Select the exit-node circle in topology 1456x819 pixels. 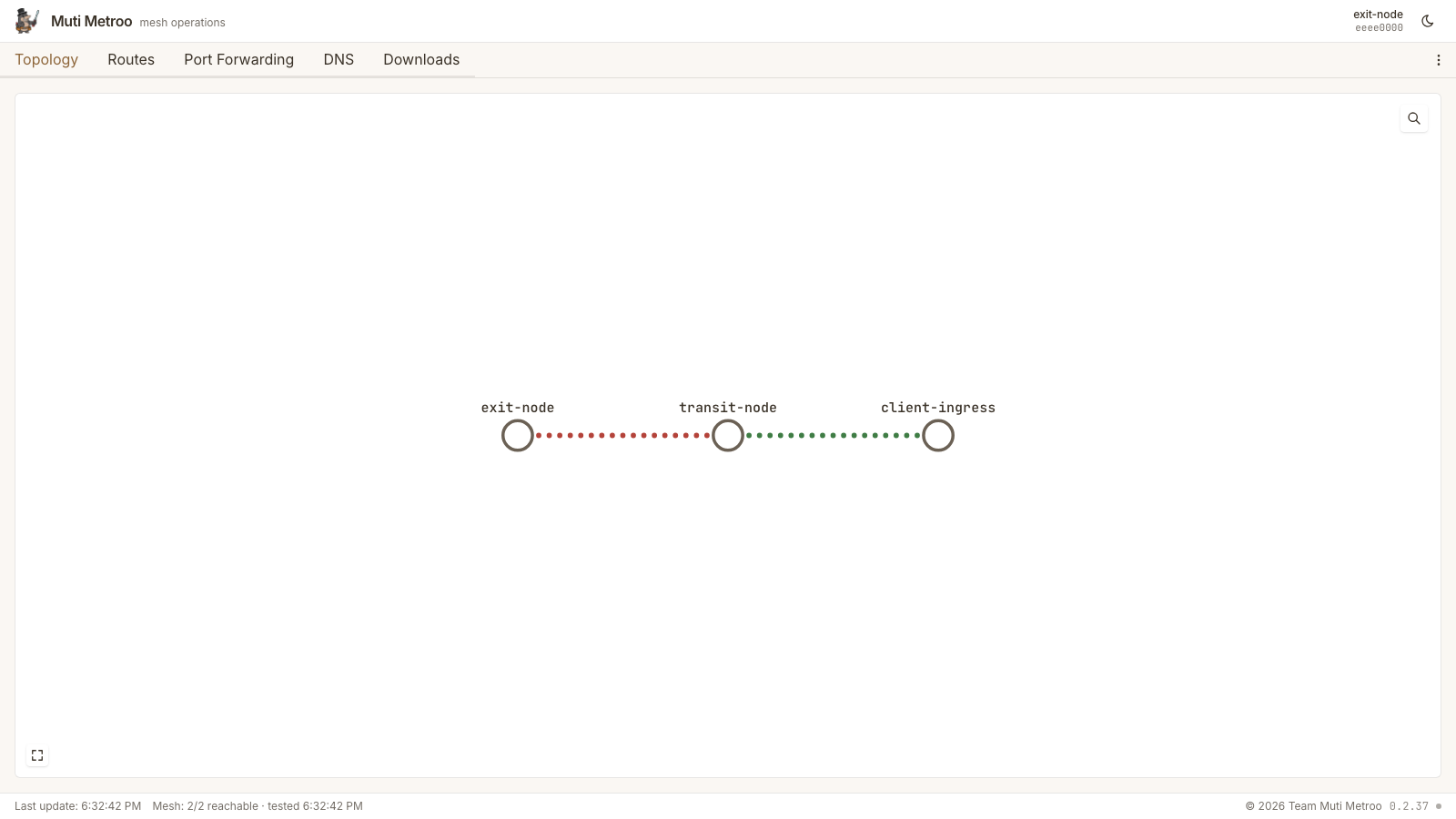tap(518, 436)
